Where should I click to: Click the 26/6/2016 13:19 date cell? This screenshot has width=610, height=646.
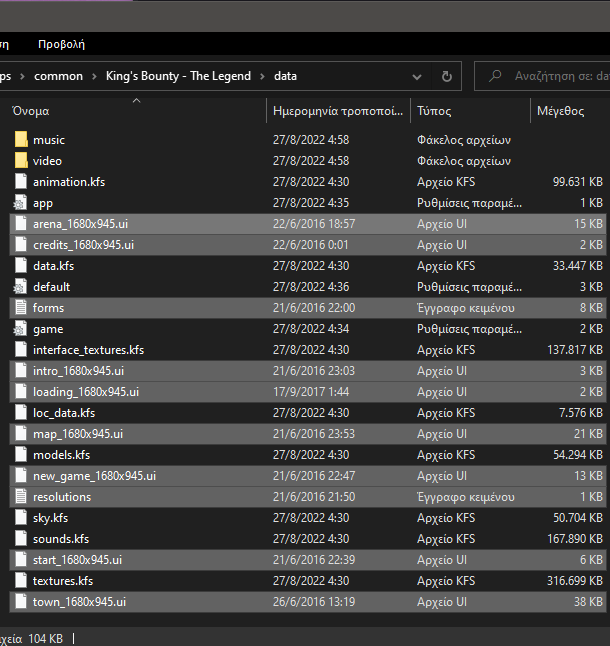pos(314,602)
